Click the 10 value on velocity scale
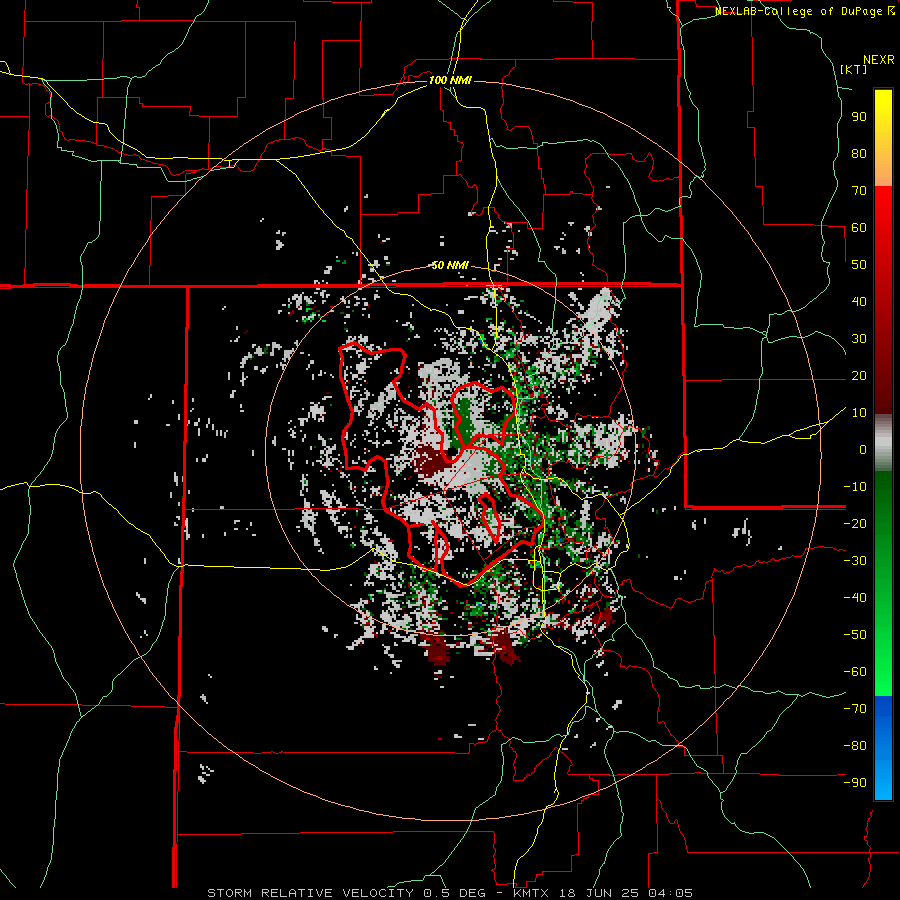 (859, 413)
